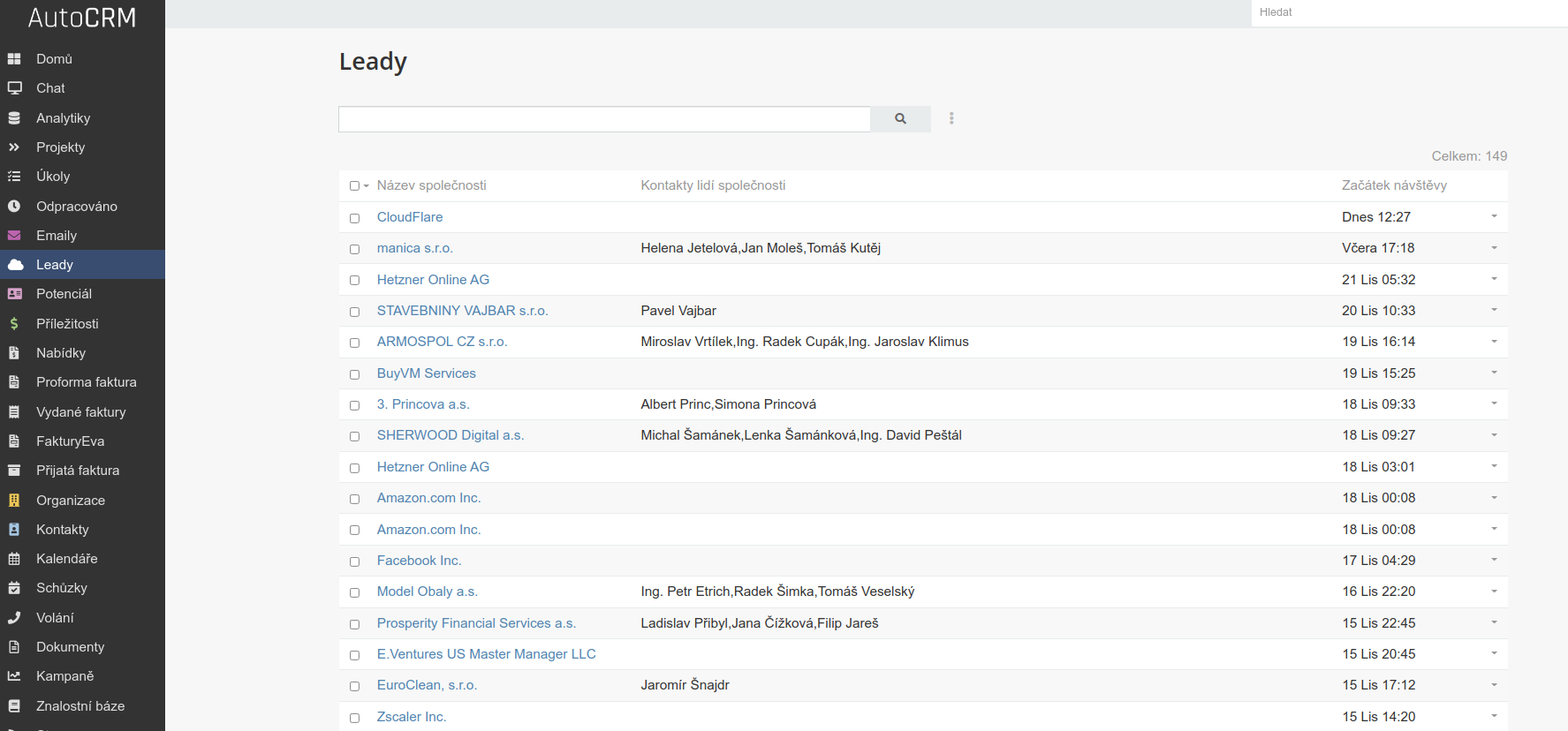Click the magnifier search button
The image size is (1568, 731).
coord(900,119)
